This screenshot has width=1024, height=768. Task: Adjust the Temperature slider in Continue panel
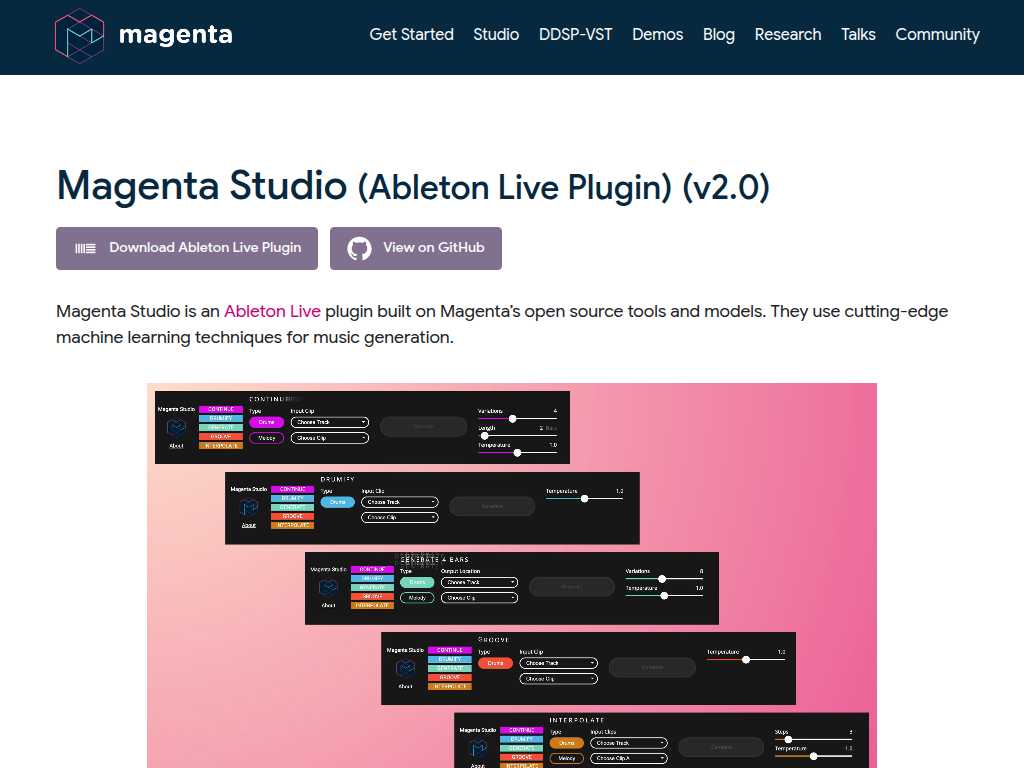pyautogui.click(x=517, y=453)
